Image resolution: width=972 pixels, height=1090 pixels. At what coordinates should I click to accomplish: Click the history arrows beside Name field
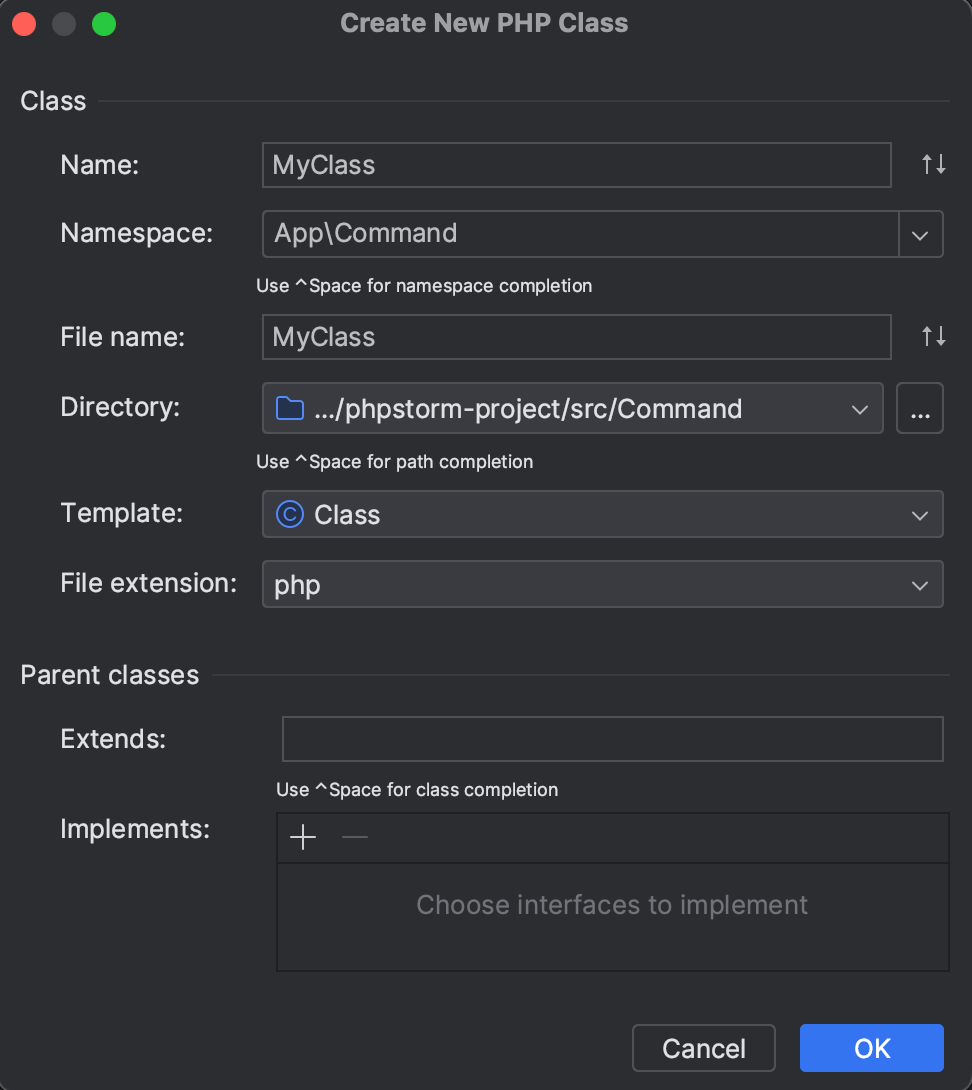coord(931,165)
